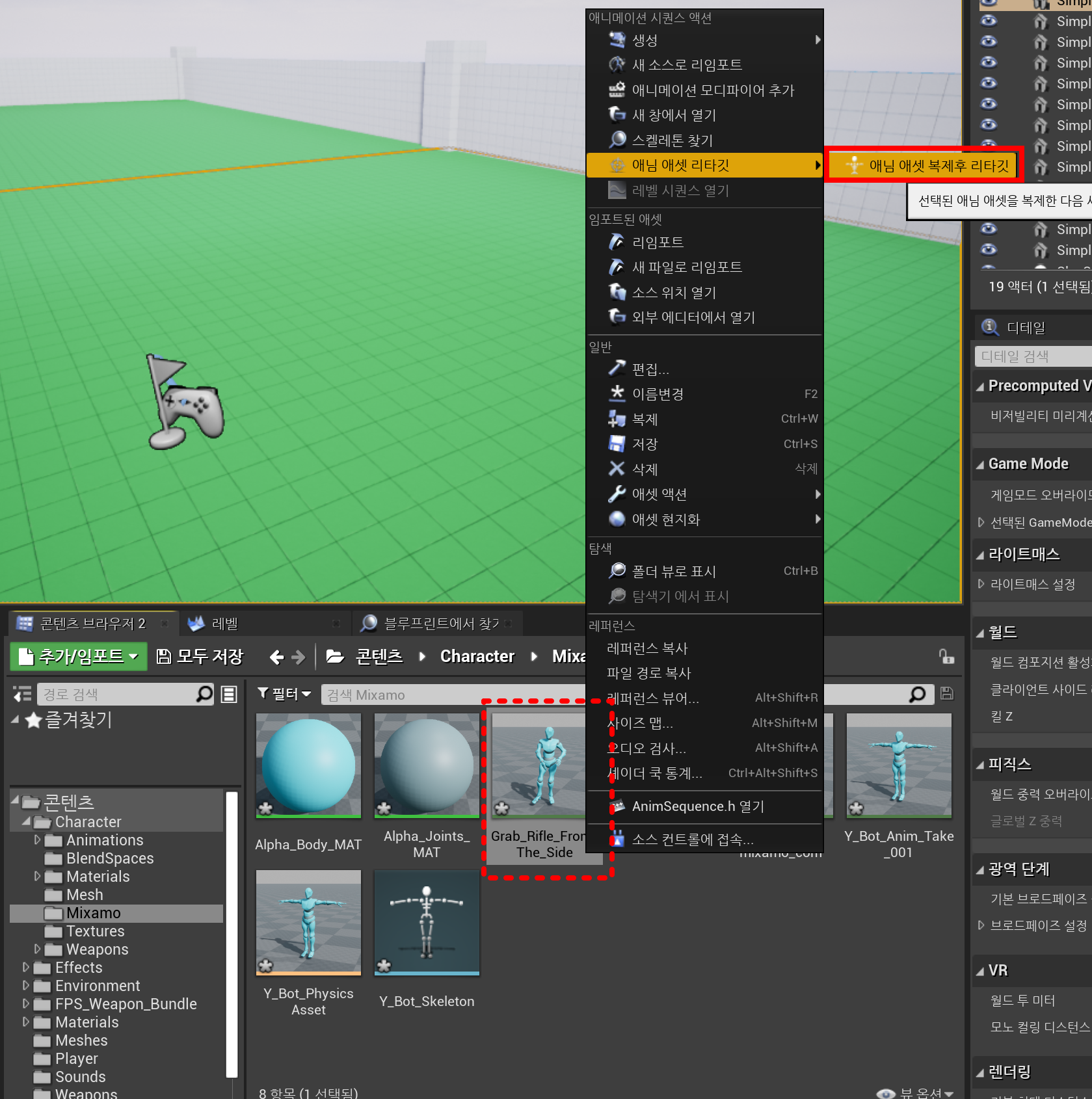Click the 모두 저장 button

200,657
